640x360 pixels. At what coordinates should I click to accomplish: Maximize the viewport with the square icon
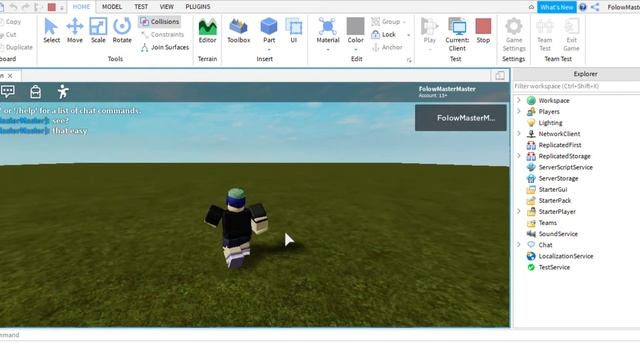point(500,76)
